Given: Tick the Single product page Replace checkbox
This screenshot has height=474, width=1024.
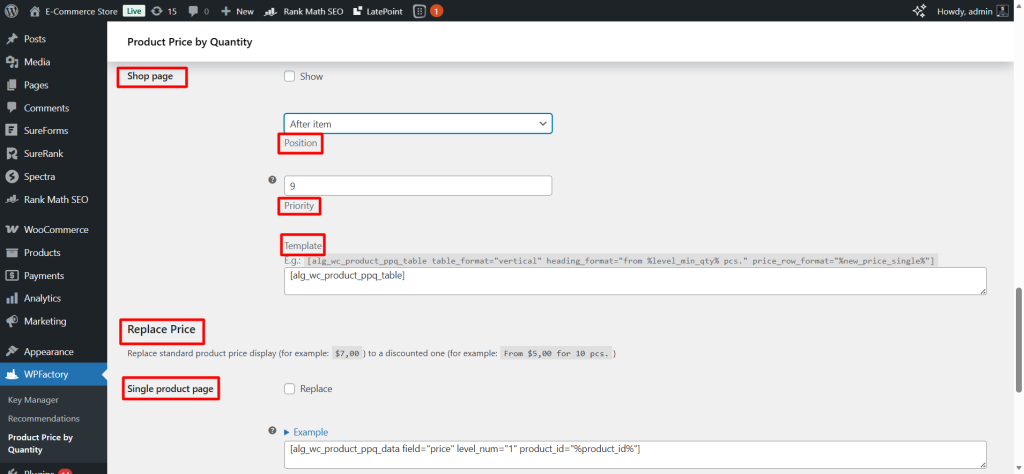Looking at the screenshot, I should pyautogui.click(x=290, y=388).
